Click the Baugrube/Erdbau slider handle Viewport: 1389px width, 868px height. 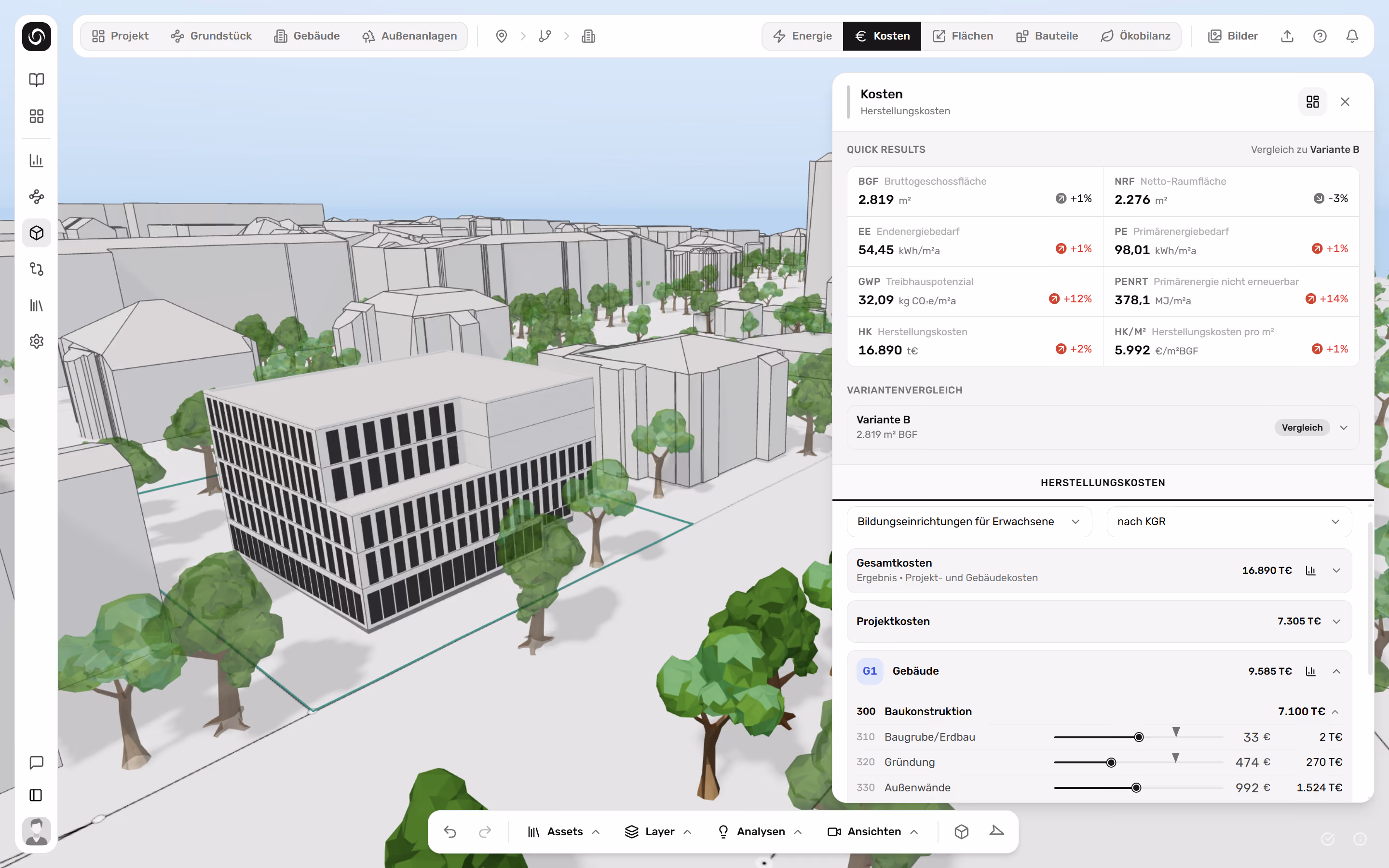click(x=1139, y=737)
